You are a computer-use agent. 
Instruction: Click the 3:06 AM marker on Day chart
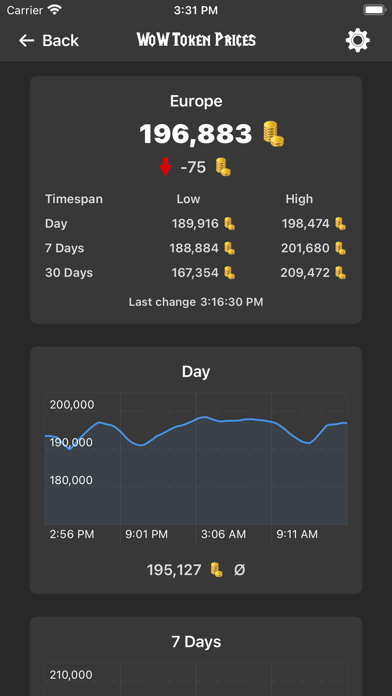(223, 534)
